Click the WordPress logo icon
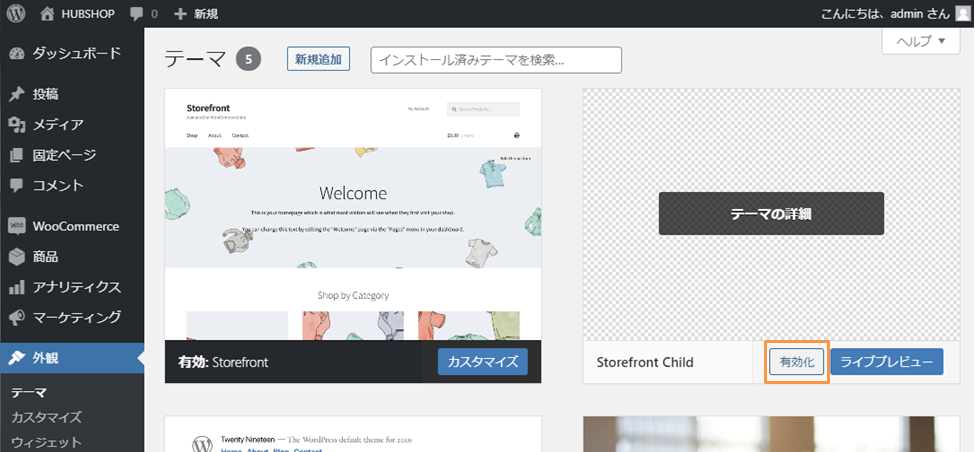 click(16, 14)
